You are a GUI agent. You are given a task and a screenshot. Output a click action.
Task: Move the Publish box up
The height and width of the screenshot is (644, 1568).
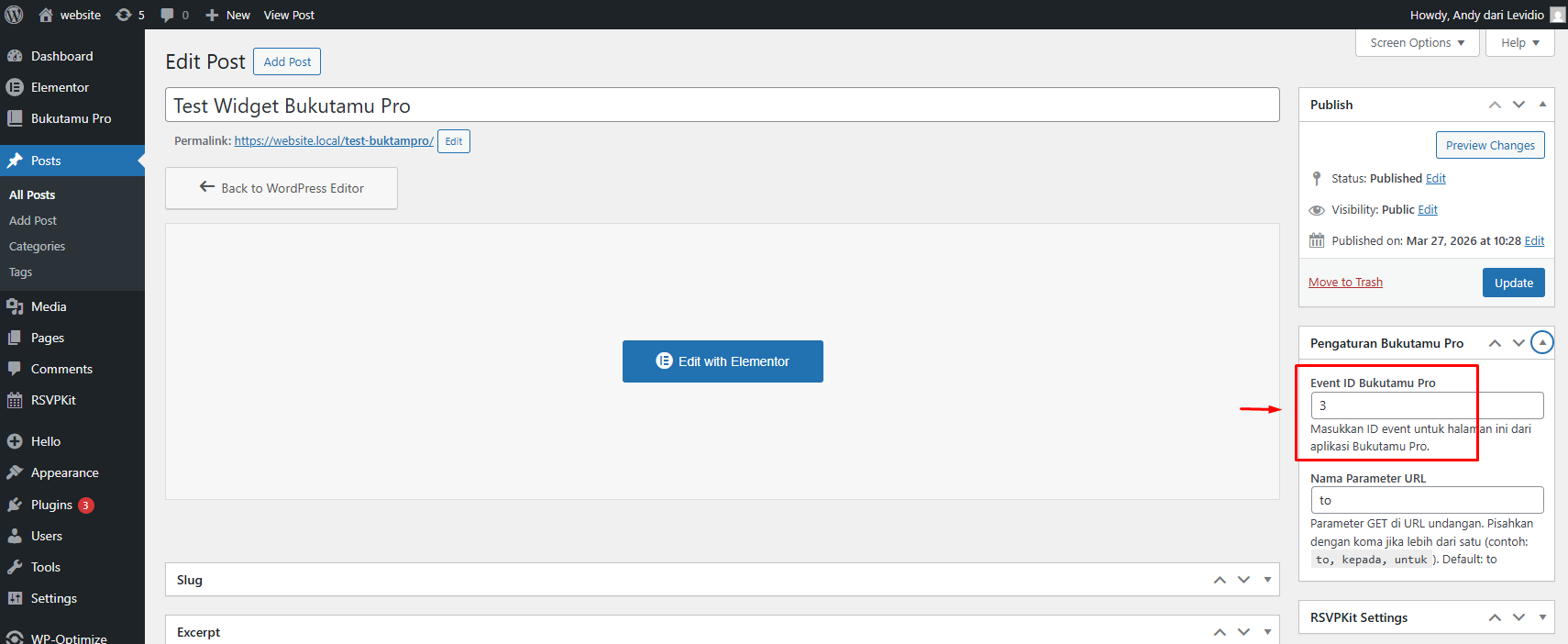click(1495, 105)
